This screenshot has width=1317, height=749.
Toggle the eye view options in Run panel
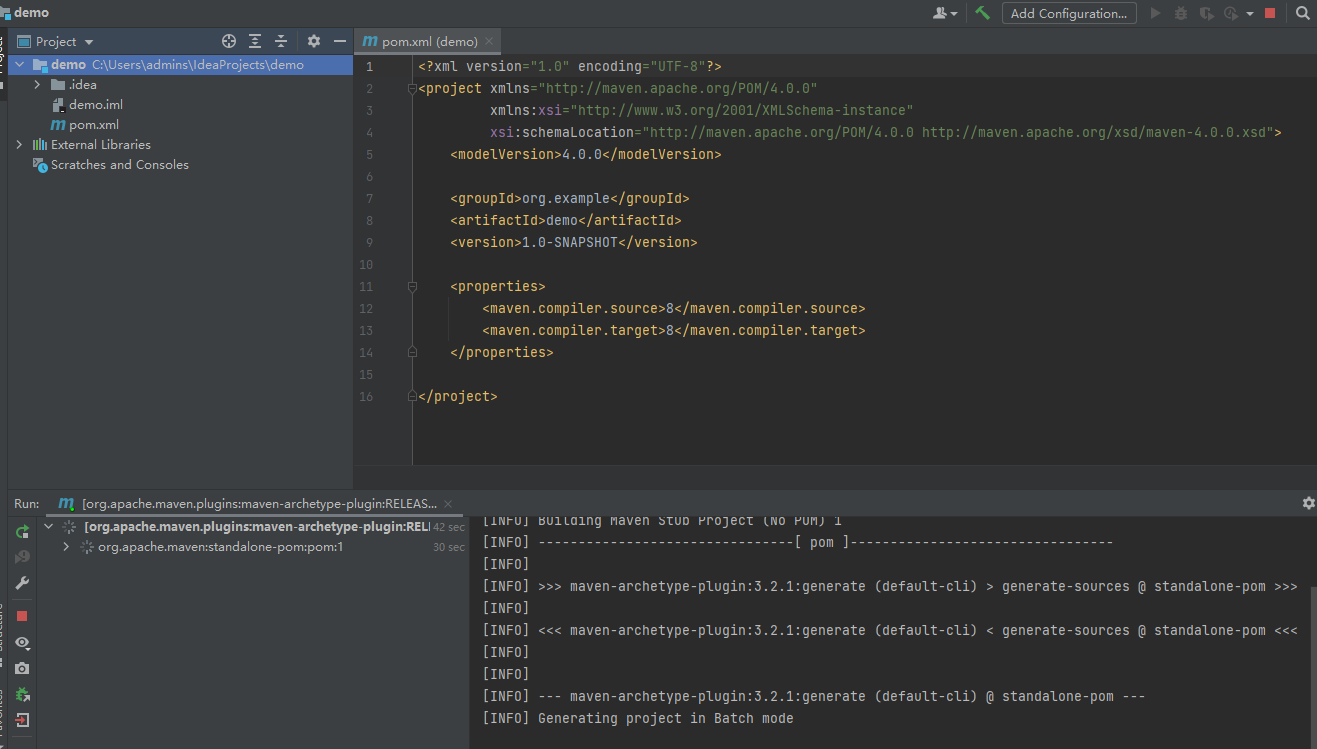[22, 643]
